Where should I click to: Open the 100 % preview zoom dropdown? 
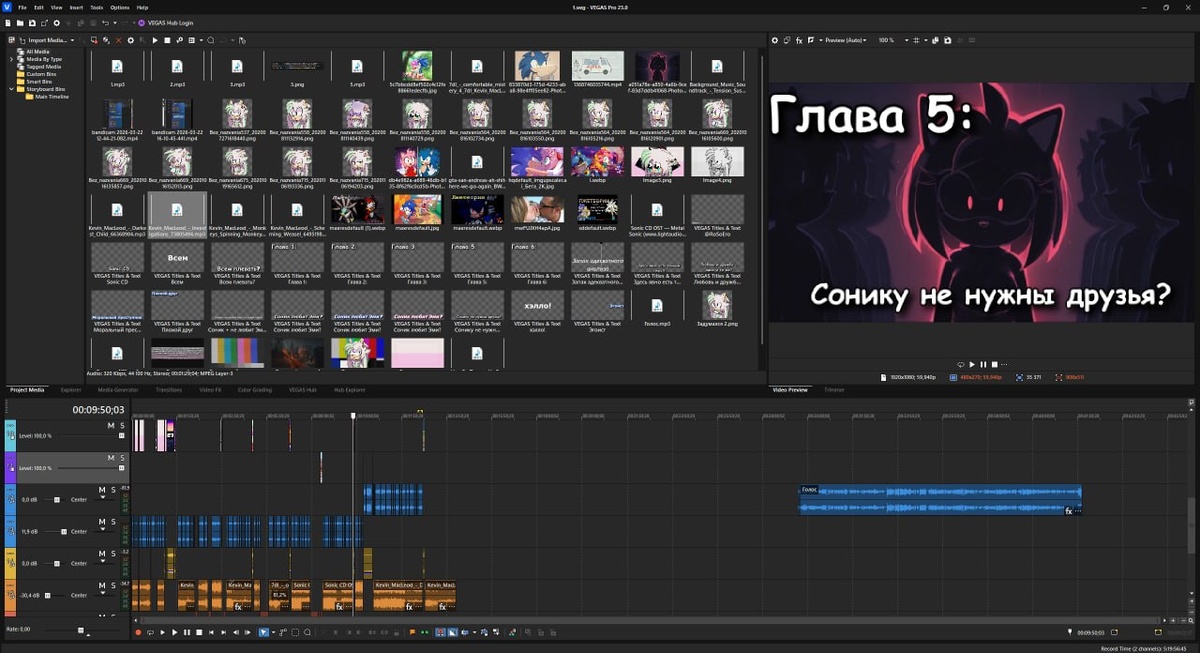point(907,40)
